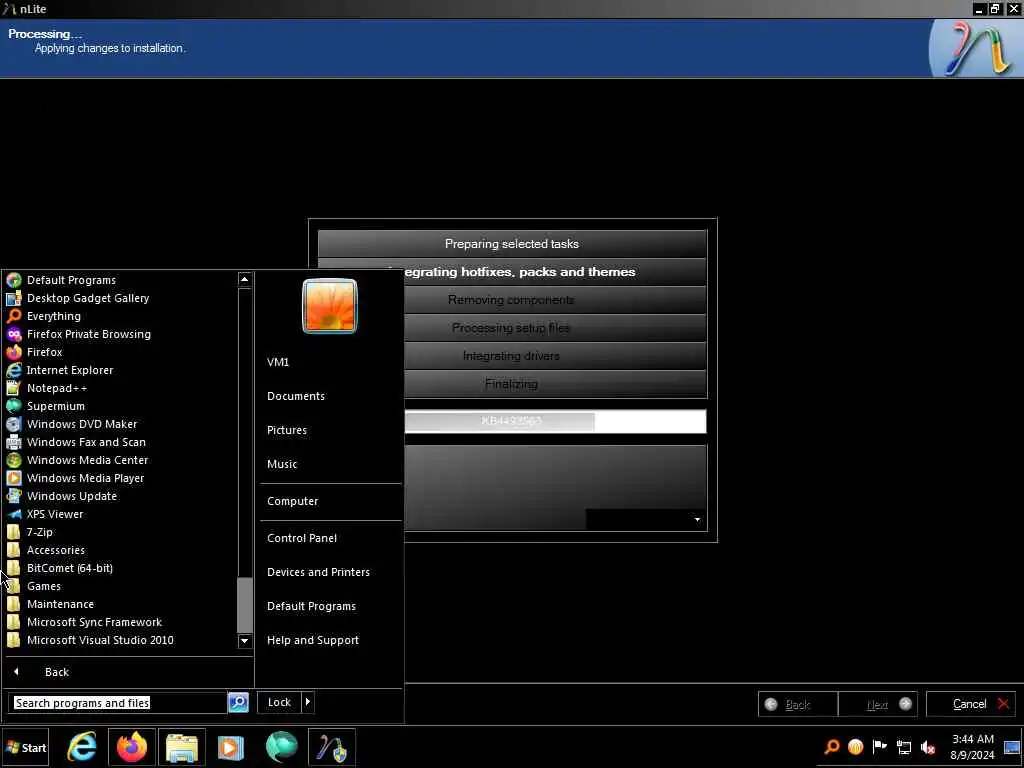Open Documents from the start menu

pyautogui.click(x=295, y=396)
